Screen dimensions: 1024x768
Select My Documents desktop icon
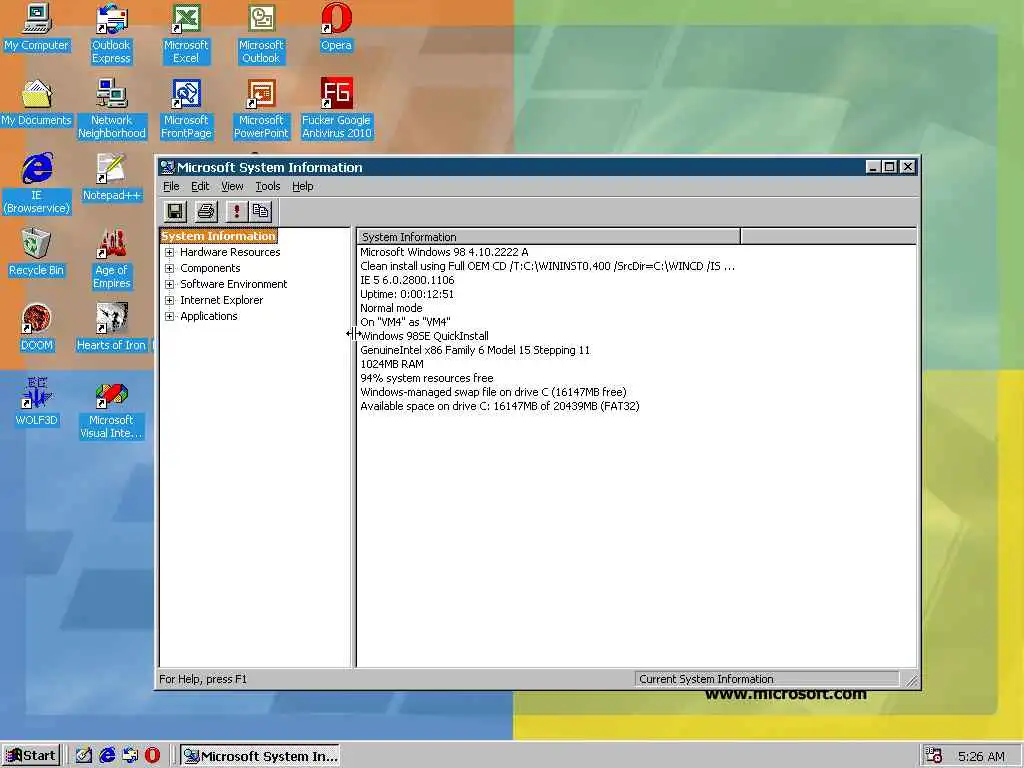click(x=37, y=103)
